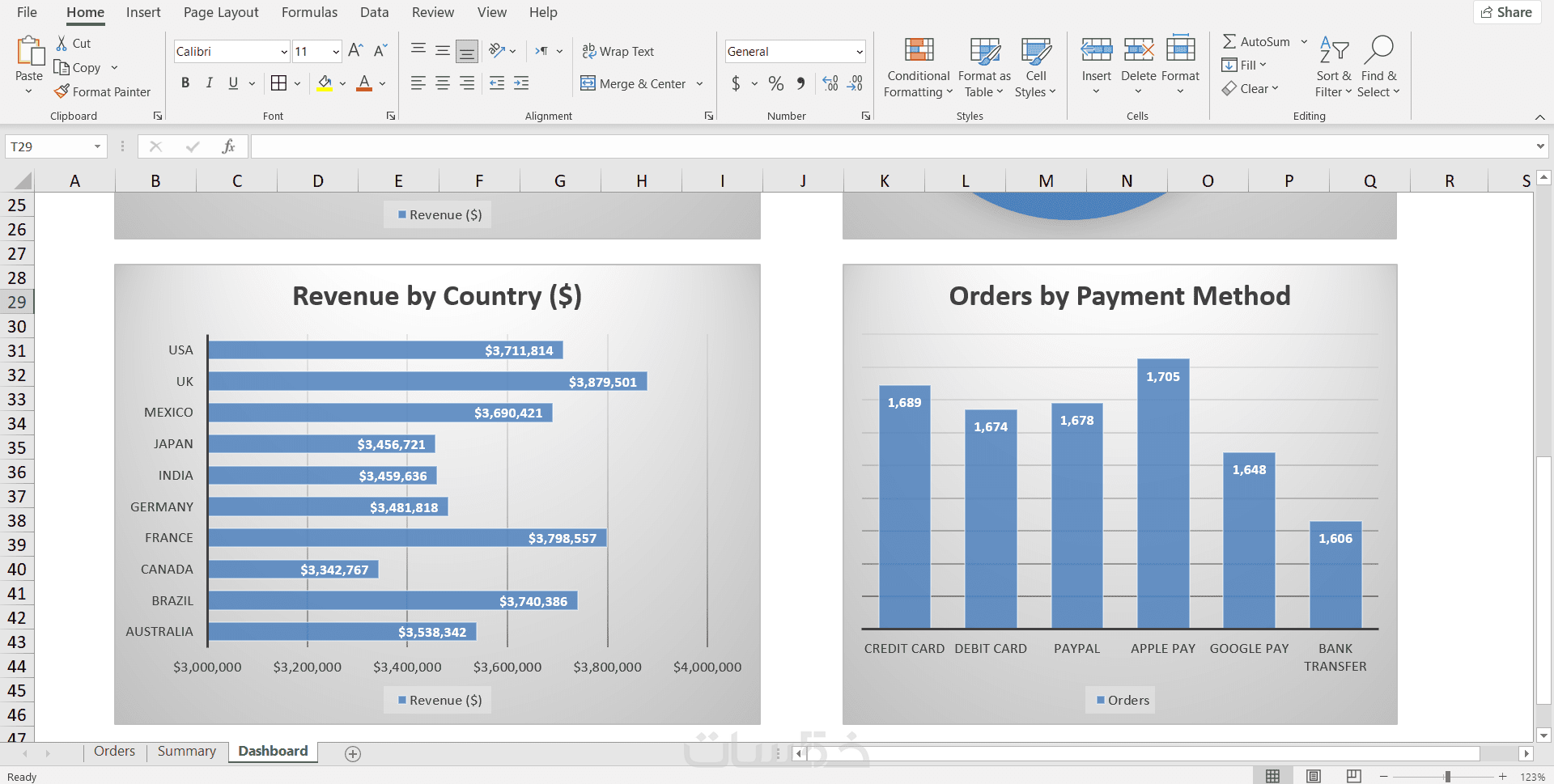Screen dimensions: 1554x784
Task: Open the Clear menu button
Action: (x=1250, y=89)
